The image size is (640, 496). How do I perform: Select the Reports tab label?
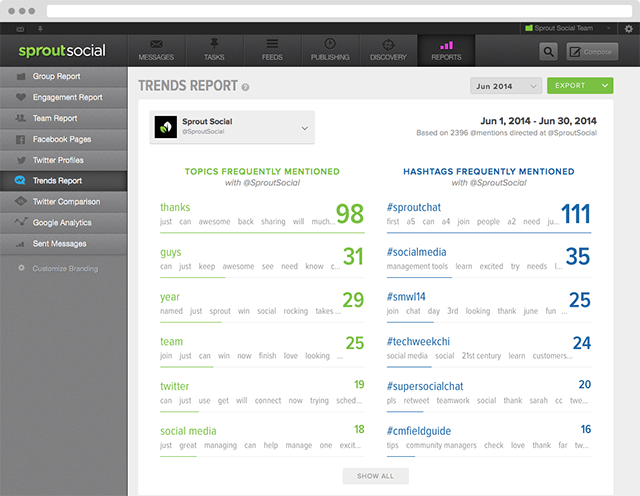pos(446,57)
